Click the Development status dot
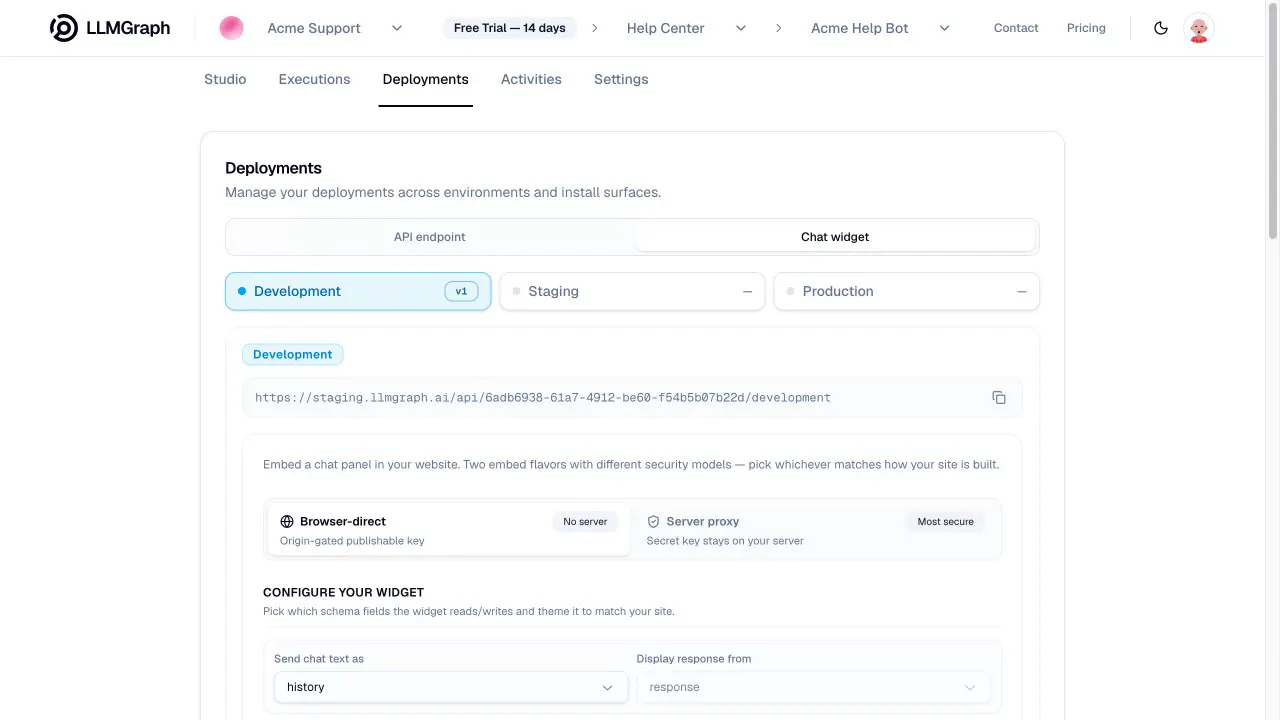The width and height of the screenshot is (1280, 720). click(x=242, y=291)
